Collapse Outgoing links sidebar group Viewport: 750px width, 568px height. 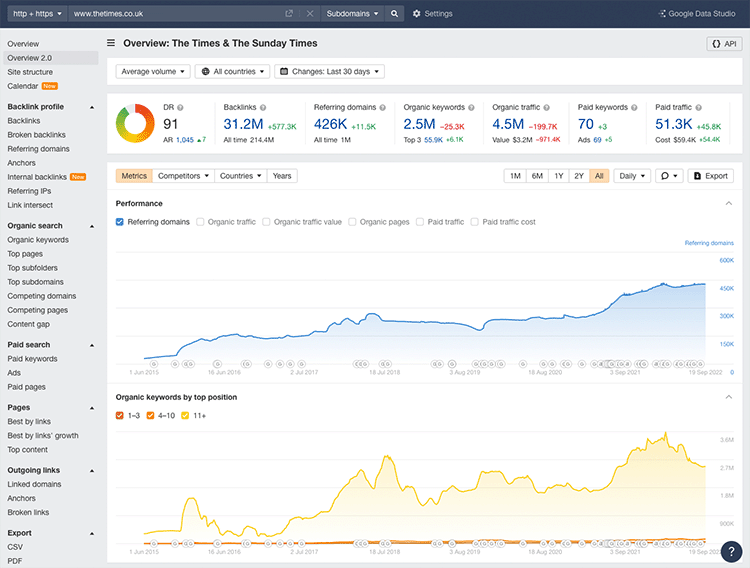click(x=92, y=471)
